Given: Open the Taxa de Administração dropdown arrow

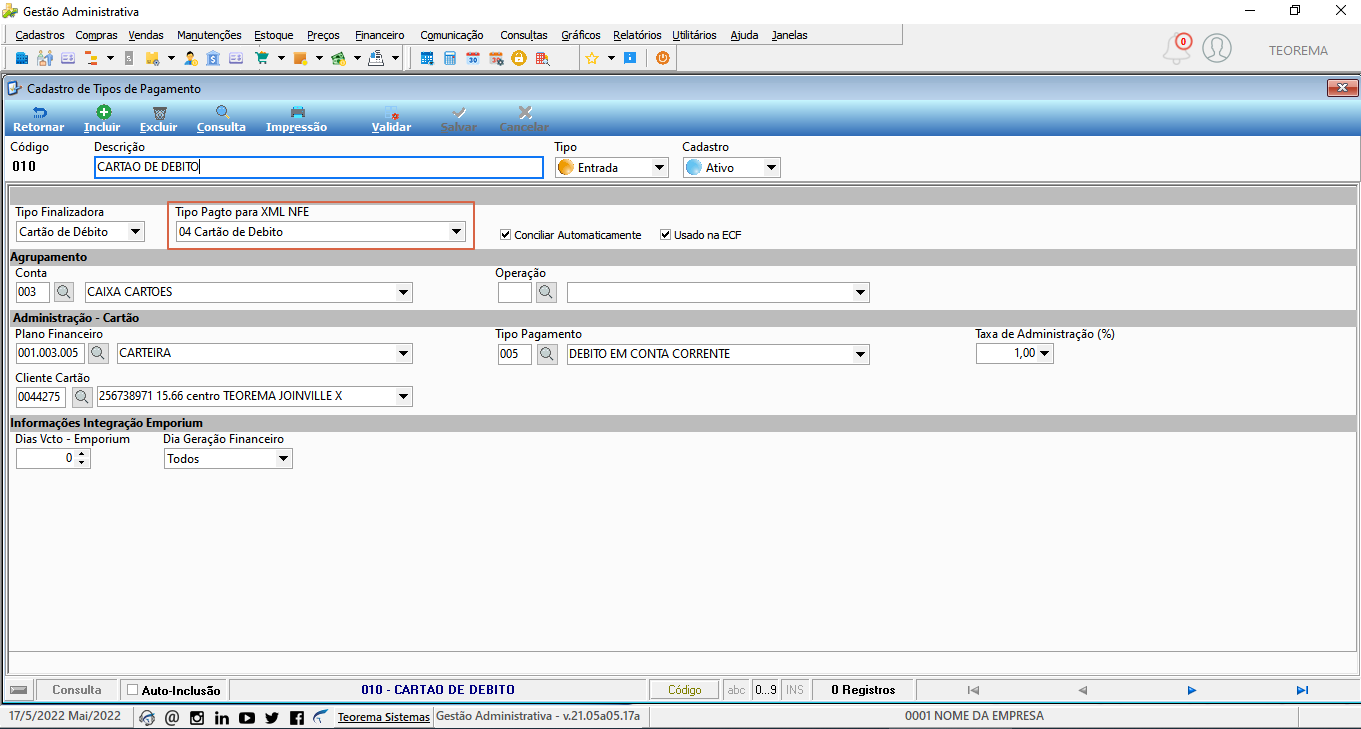Looking at the screenshot, I should 1045,354.
